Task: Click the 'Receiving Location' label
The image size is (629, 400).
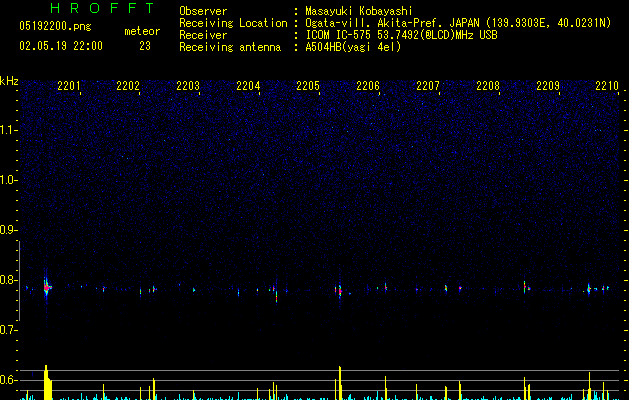Action: (233, 23)
